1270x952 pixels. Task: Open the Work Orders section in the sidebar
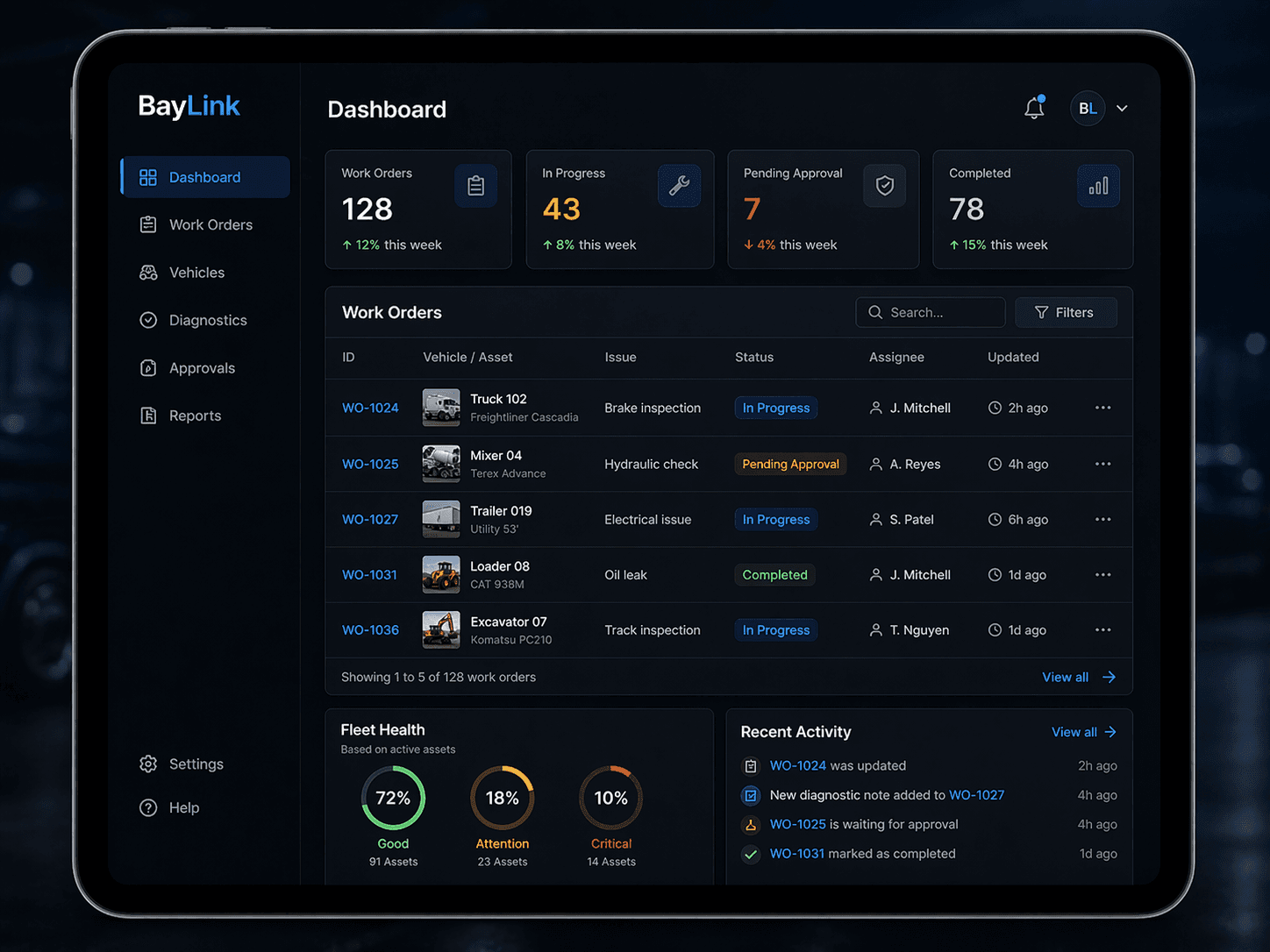pyautogui.click(x=210, y=224)
